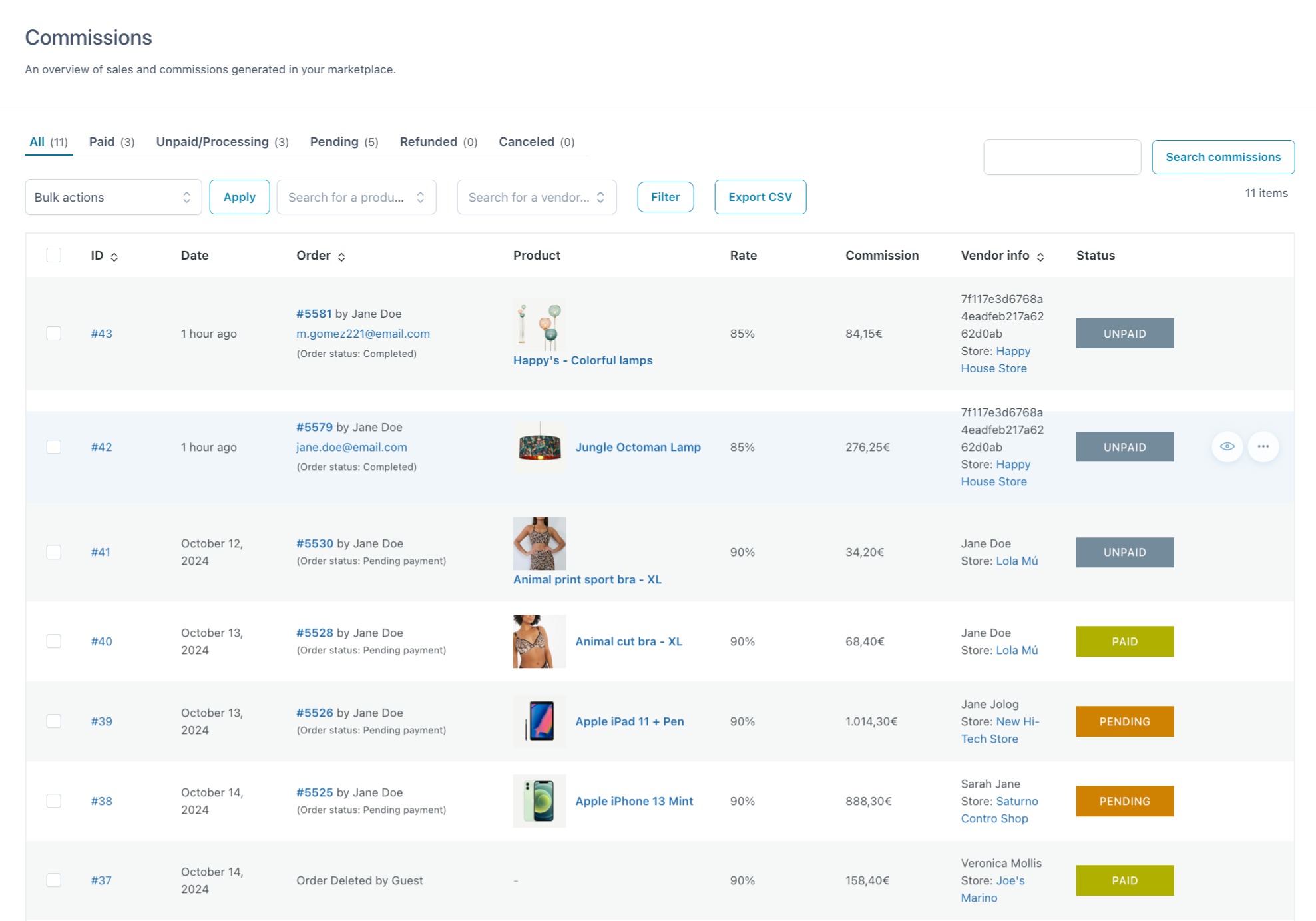Click the Apple iPhone 13 Mint image
The image size is (1316, 921).
click(539, 801)
